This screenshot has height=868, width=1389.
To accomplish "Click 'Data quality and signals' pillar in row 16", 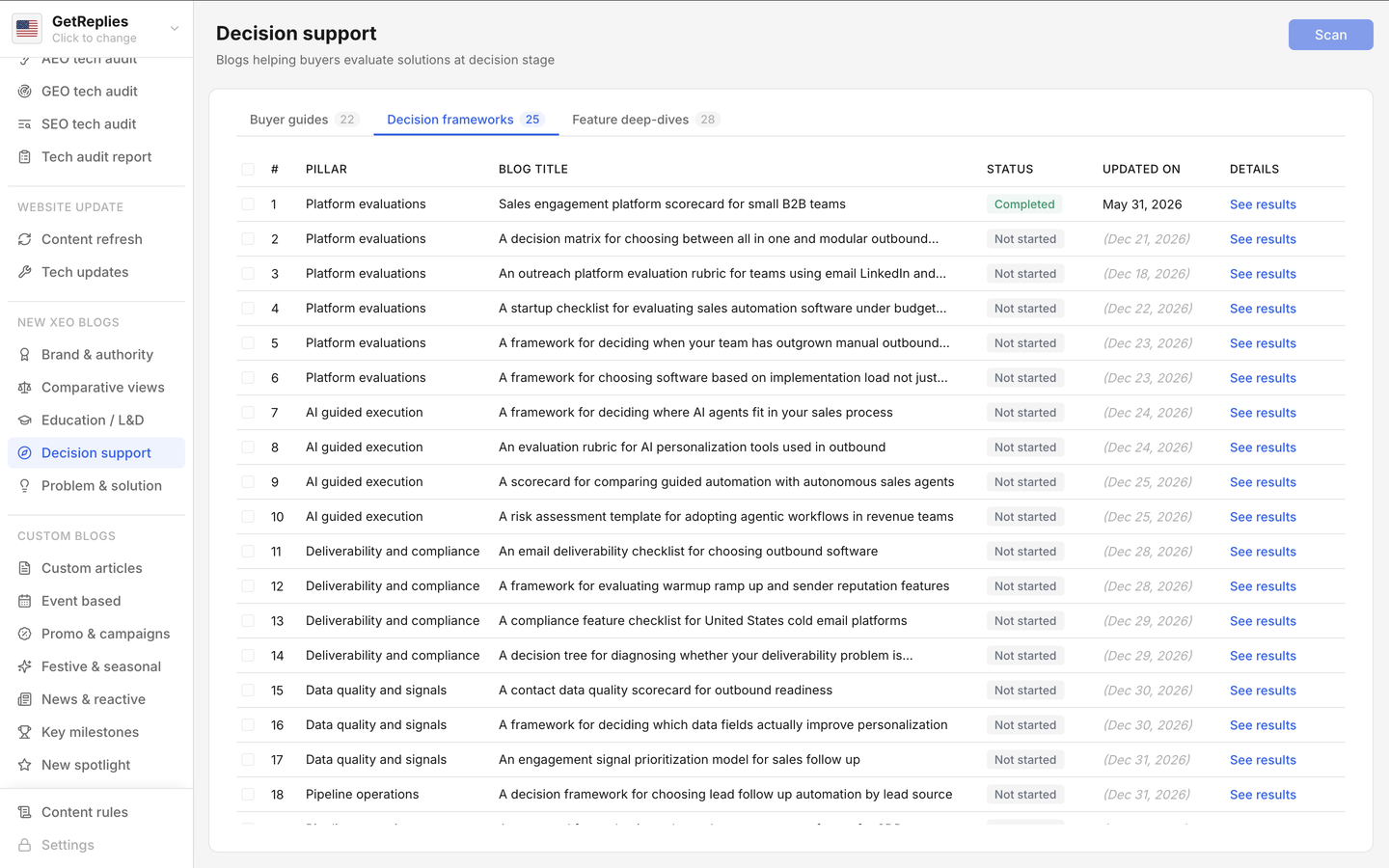I will click(376, 725).
